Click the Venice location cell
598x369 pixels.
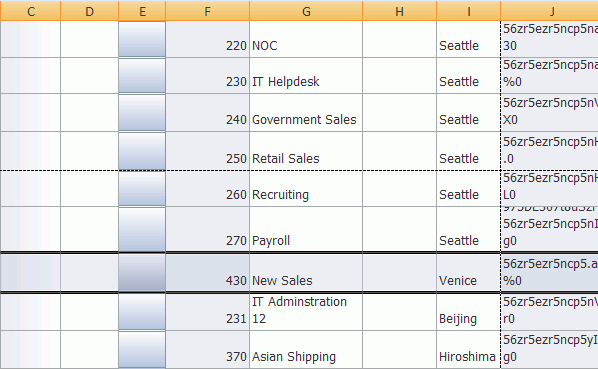(x=469, y=273)
